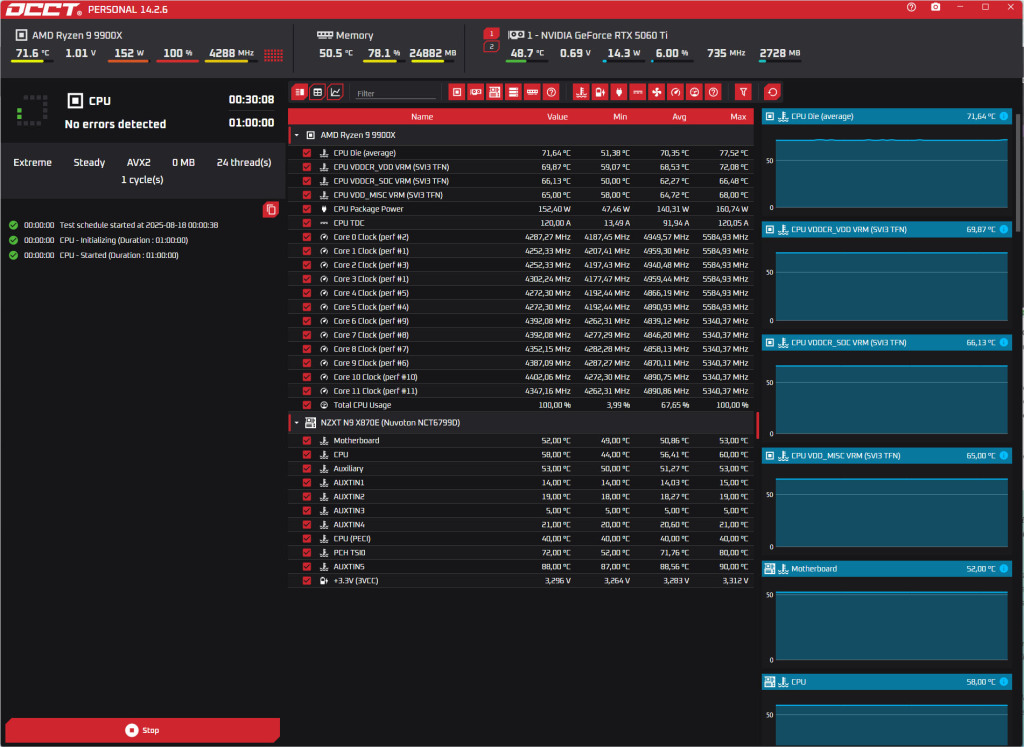Switch to the table-only view icon
Image resolution: width=1024 pixels, height=747 pixels.
(x=317, y=92)
